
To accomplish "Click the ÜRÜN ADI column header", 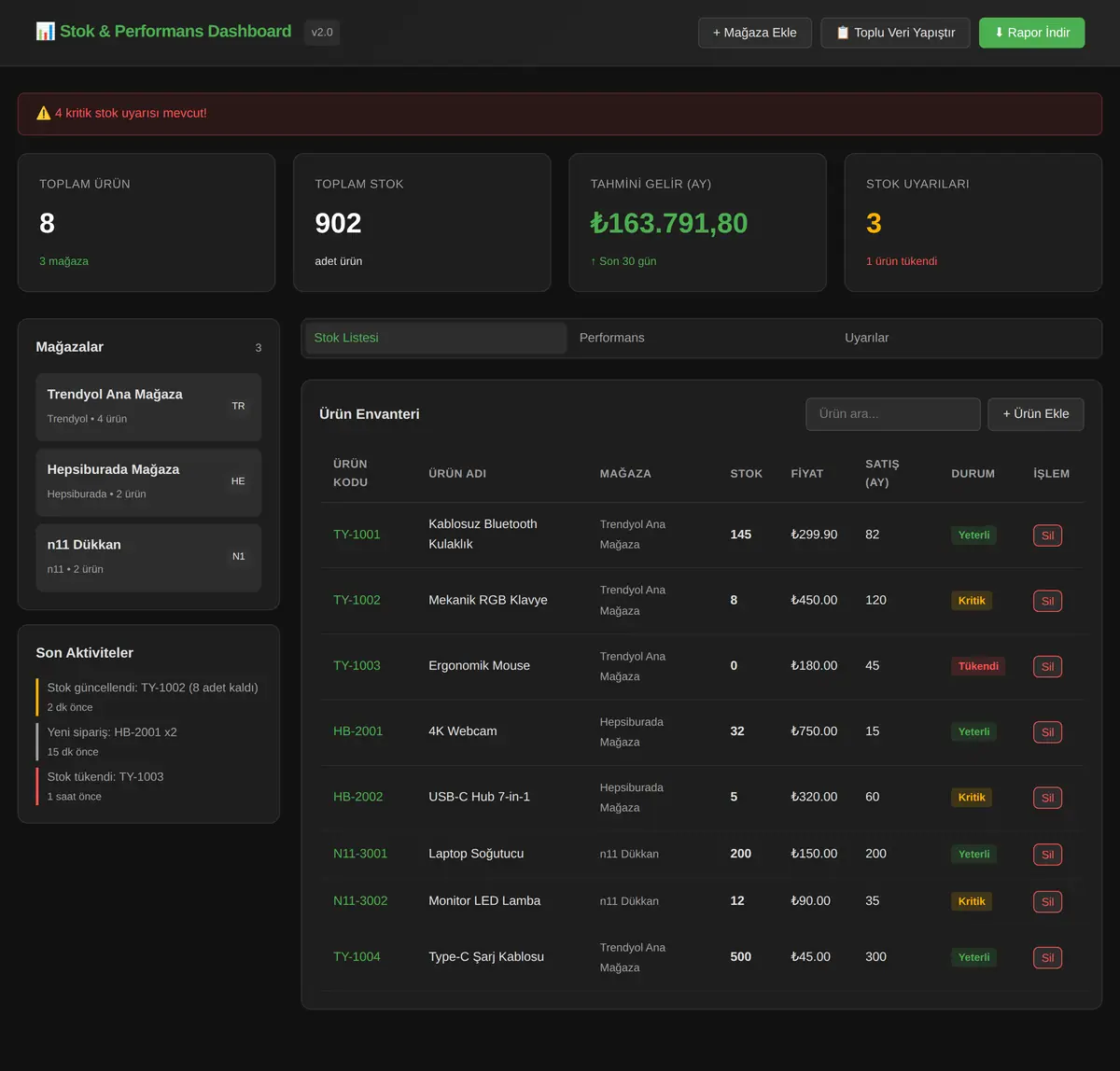I will 457,474.
